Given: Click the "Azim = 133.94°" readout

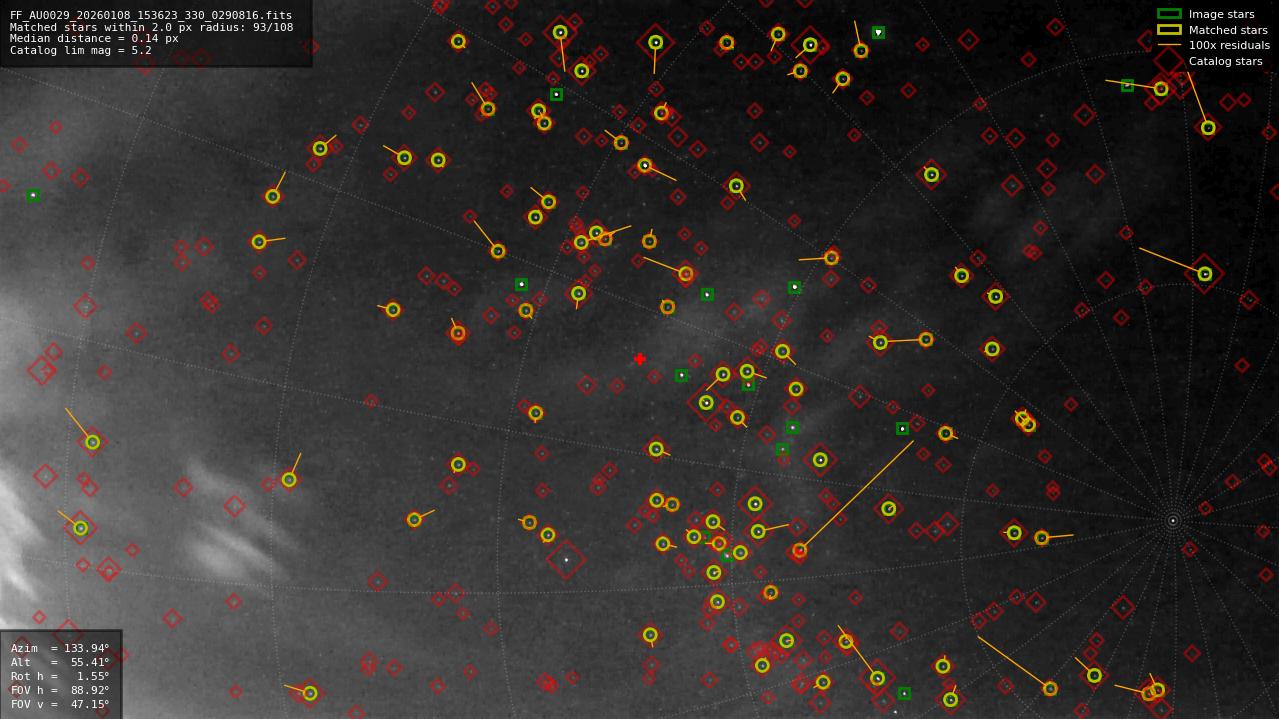Looking at the screenshot, I should pos(60,648).
